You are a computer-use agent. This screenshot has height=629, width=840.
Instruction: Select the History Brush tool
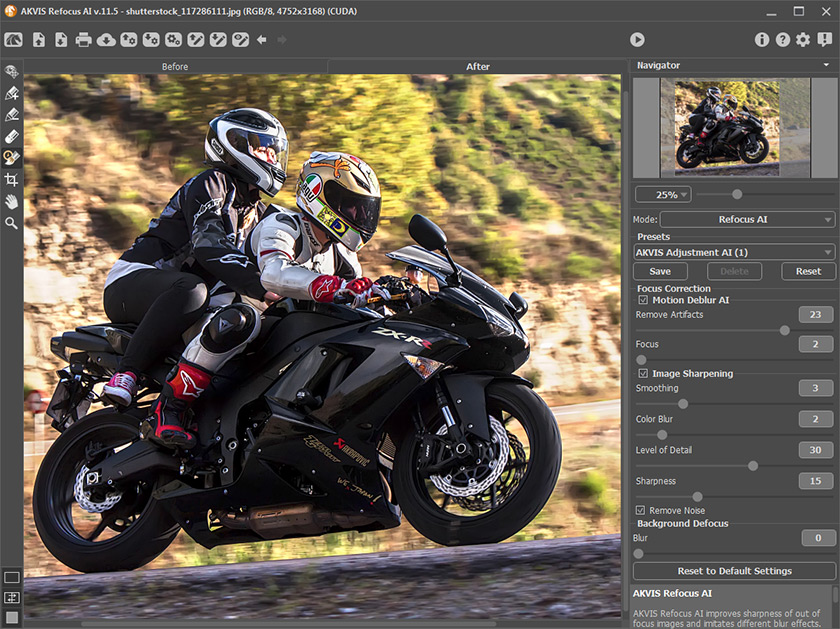12,158
